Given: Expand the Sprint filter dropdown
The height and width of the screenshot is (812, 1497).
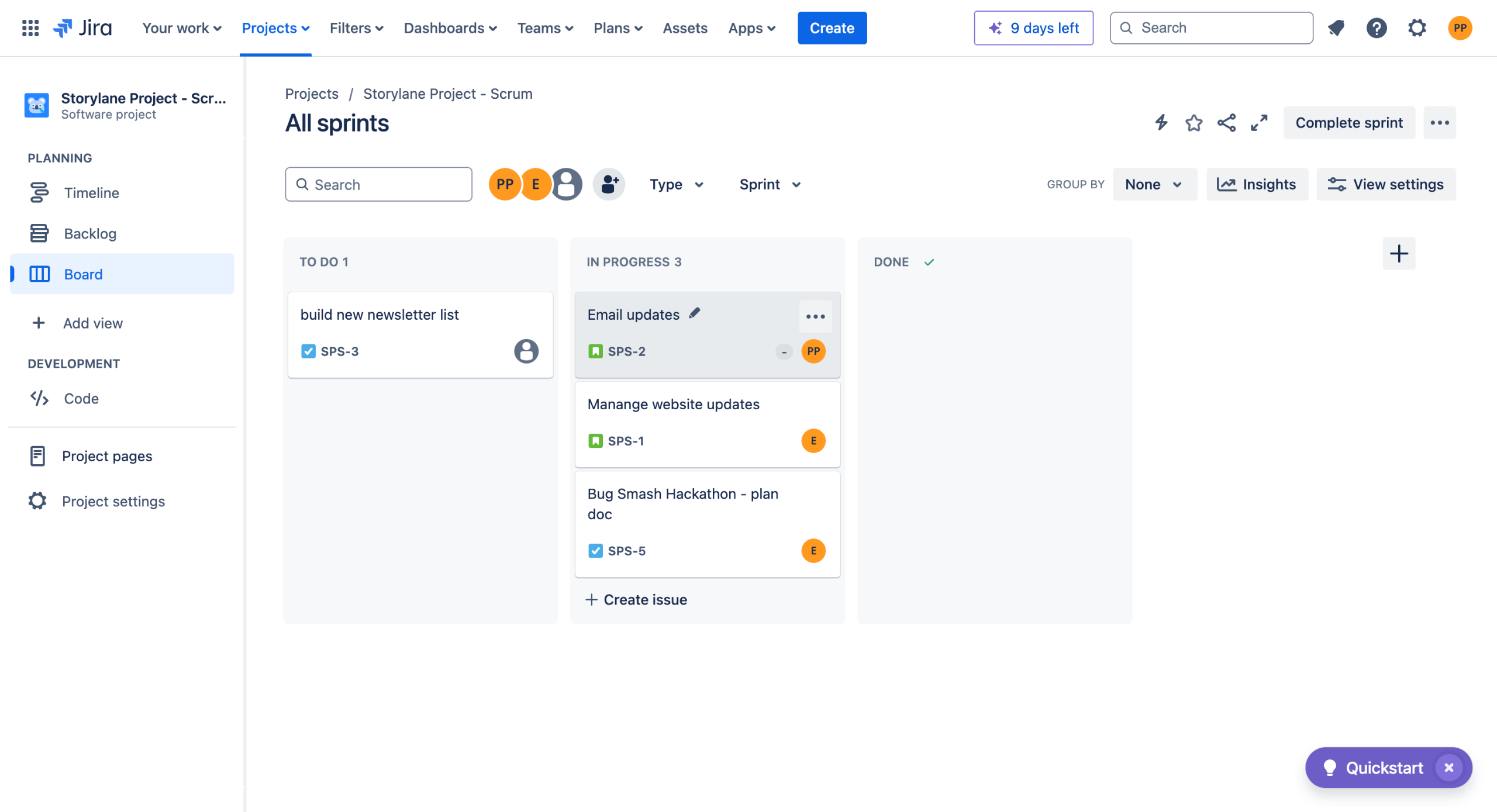Looking at the screenshot, I should pyautogui.click(x=770, y=185).
